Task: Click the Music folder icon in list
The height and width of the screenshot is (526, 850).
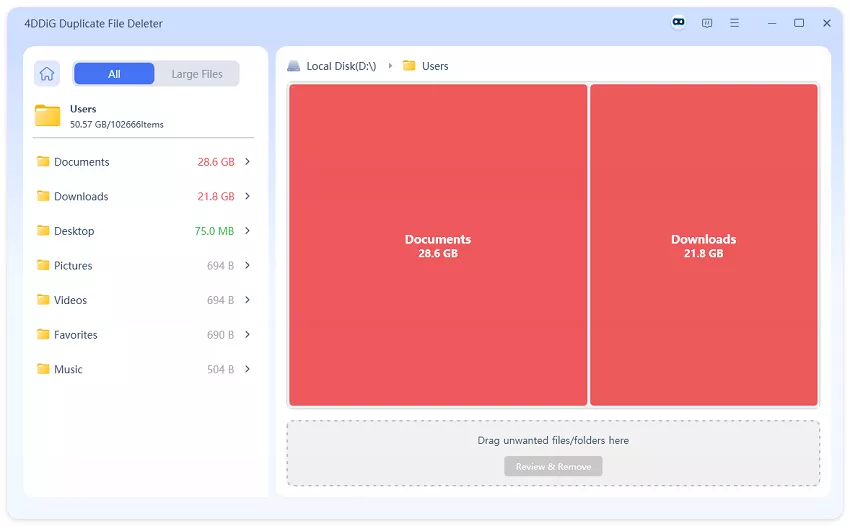Action: tap(43, 369)
